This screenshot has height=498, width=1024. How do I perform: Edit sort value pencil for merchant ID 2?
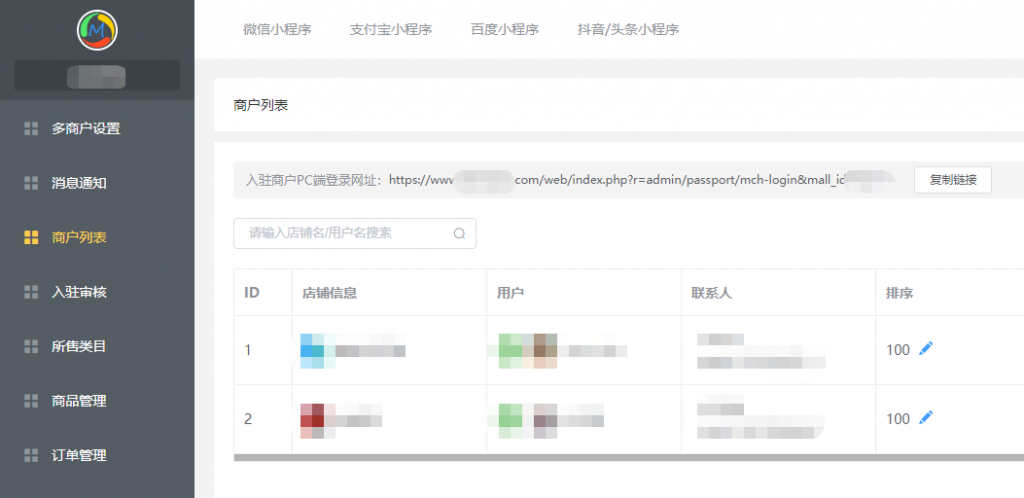tap(926, 418)
